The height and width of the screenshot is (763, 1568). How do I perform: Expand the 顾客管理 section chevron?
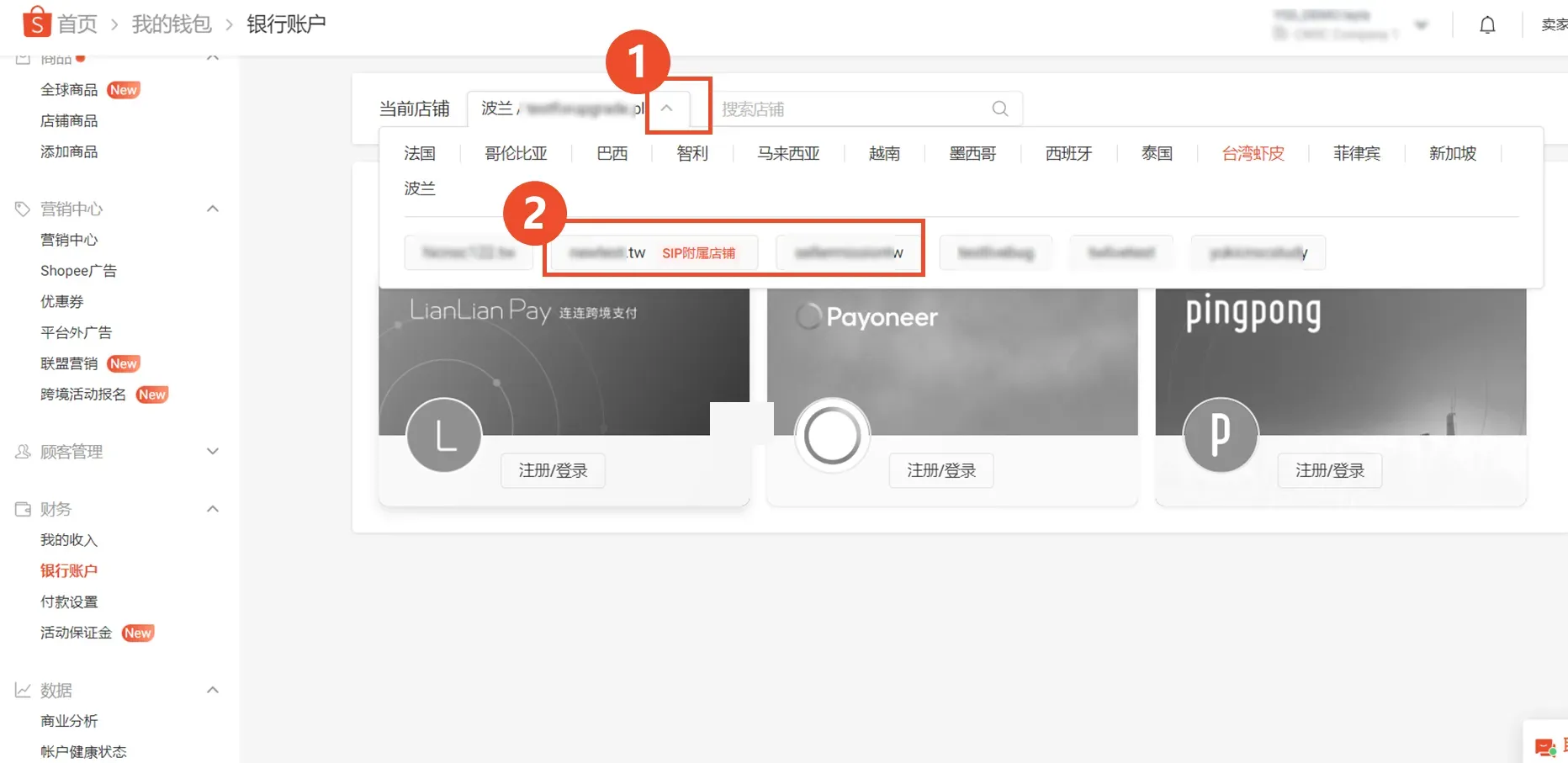point(213,452)
